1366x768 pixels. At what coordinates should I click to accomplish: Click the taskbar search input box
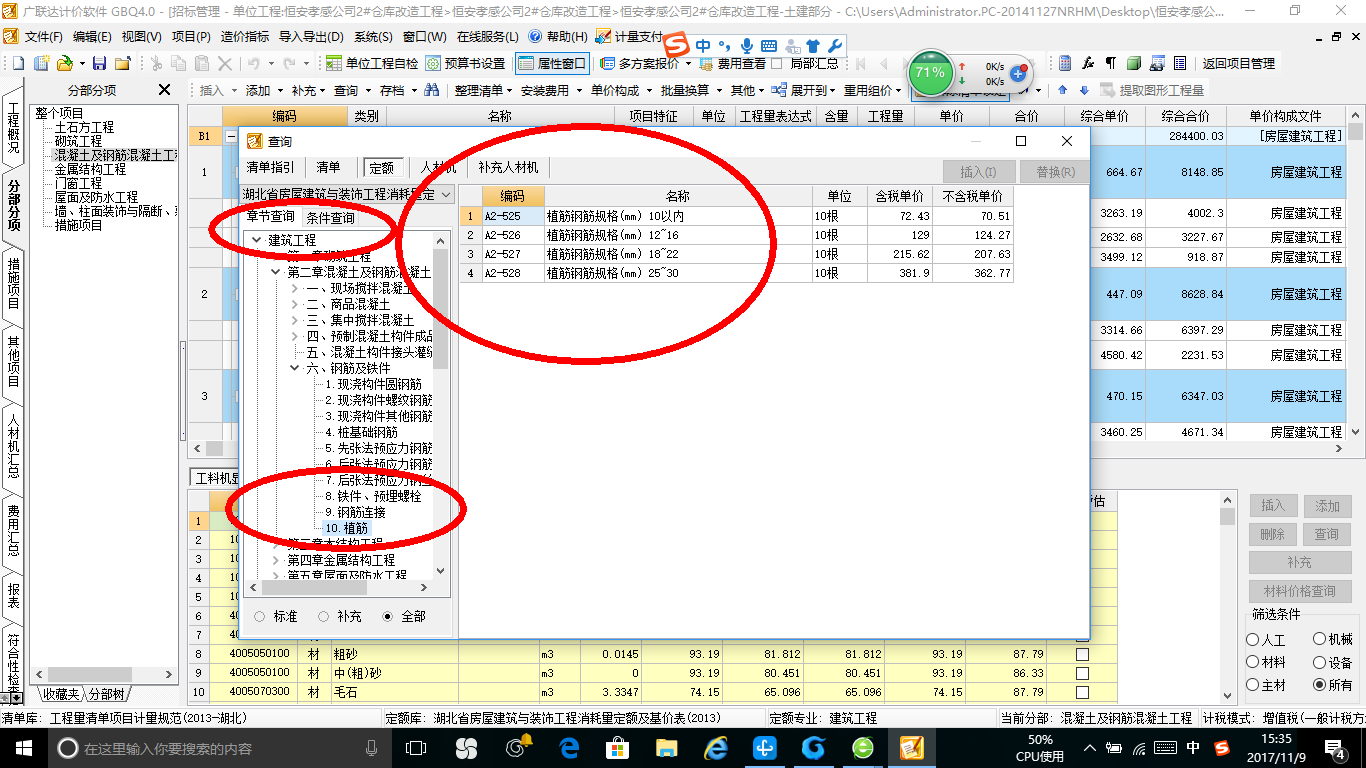pyautogui.click(x=219, y=748)
